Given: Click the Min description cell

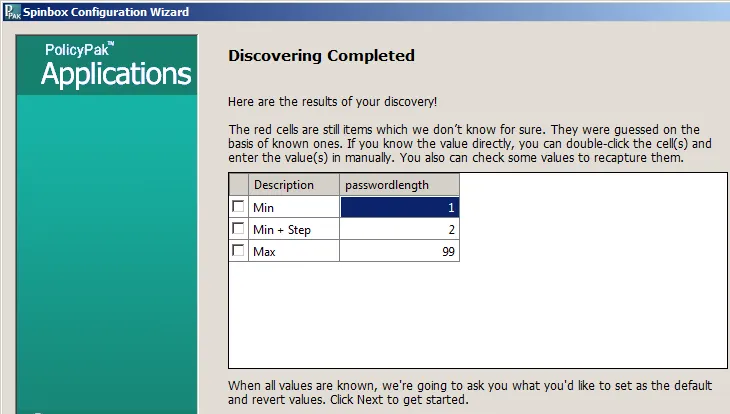Looking at the screenshot, I should [x=294, y=207].
